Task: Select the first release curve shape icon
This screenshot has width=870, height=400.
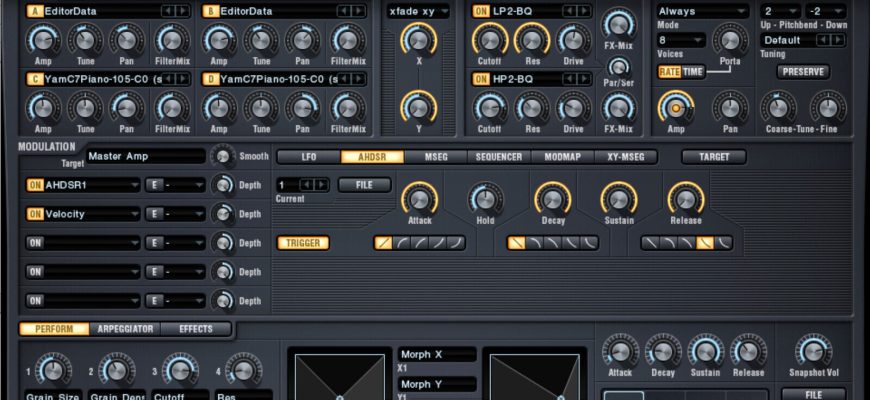Action: pyautogui.click(x=650, y=243)
